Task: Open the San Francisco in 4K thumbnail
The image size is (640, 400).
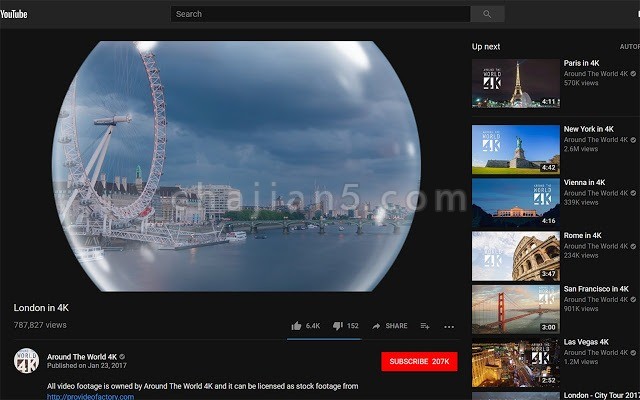Action: click(x=516, y=309)
